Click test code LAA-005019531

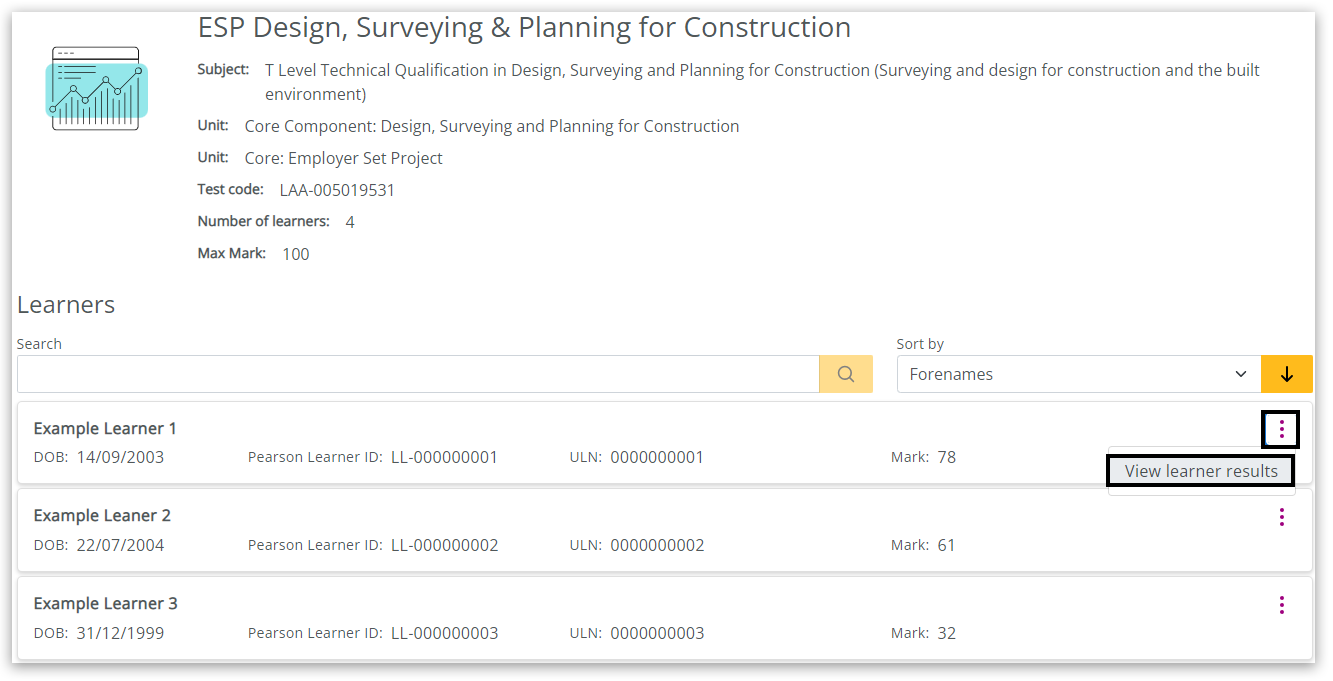click(337, 190)
